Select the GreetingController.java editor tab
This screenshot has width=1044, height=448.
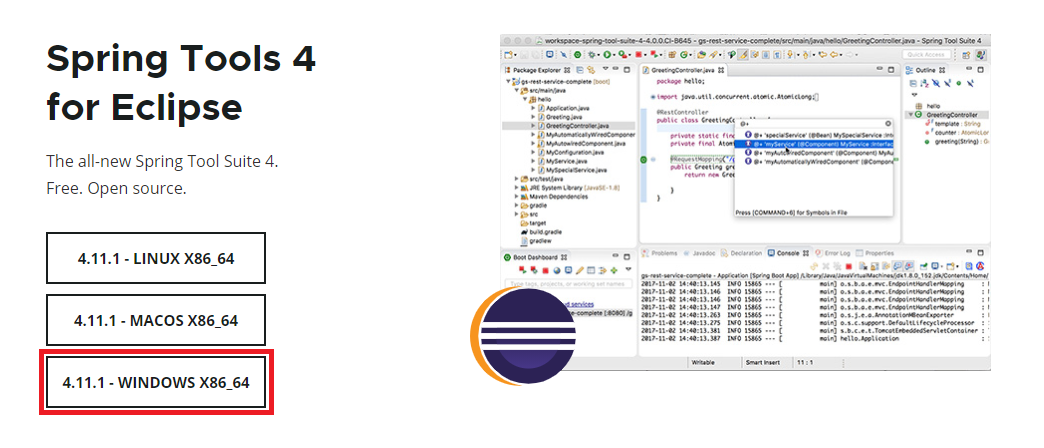coord(683,70)
